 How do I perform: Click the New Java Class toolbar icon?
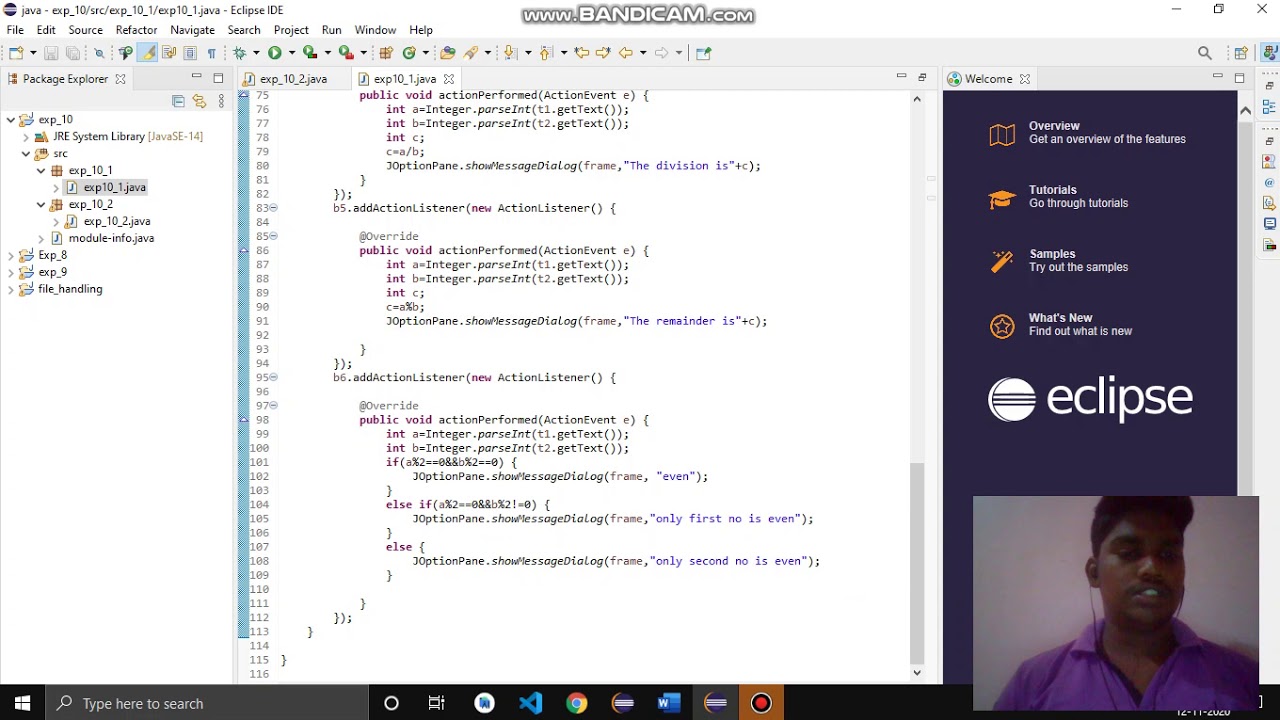(409, 53)
